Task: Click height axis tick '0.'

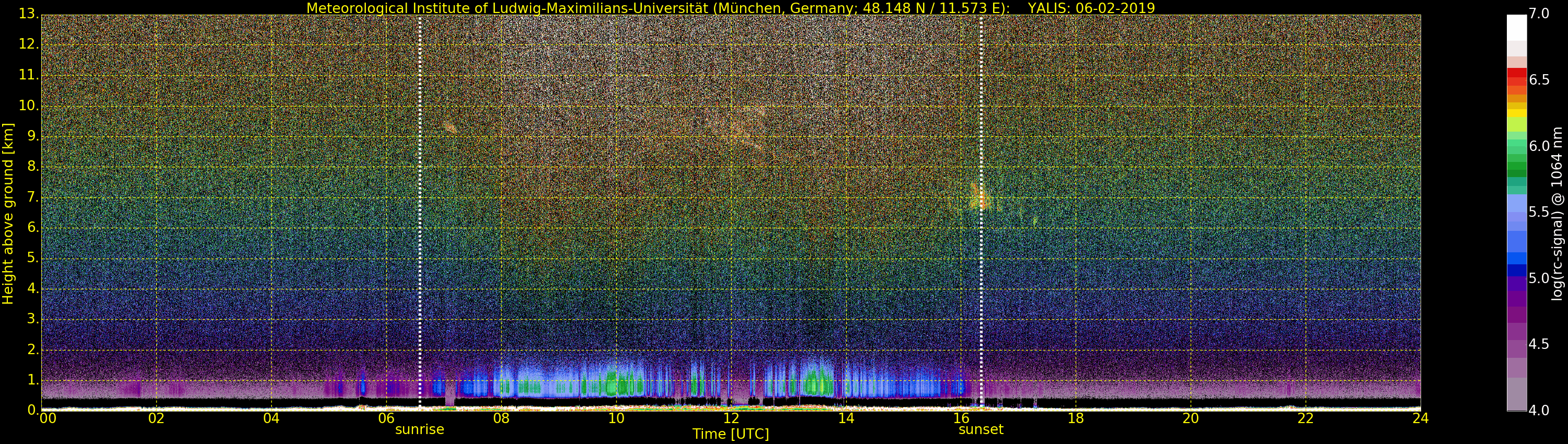Action: [x=33, y=410]
